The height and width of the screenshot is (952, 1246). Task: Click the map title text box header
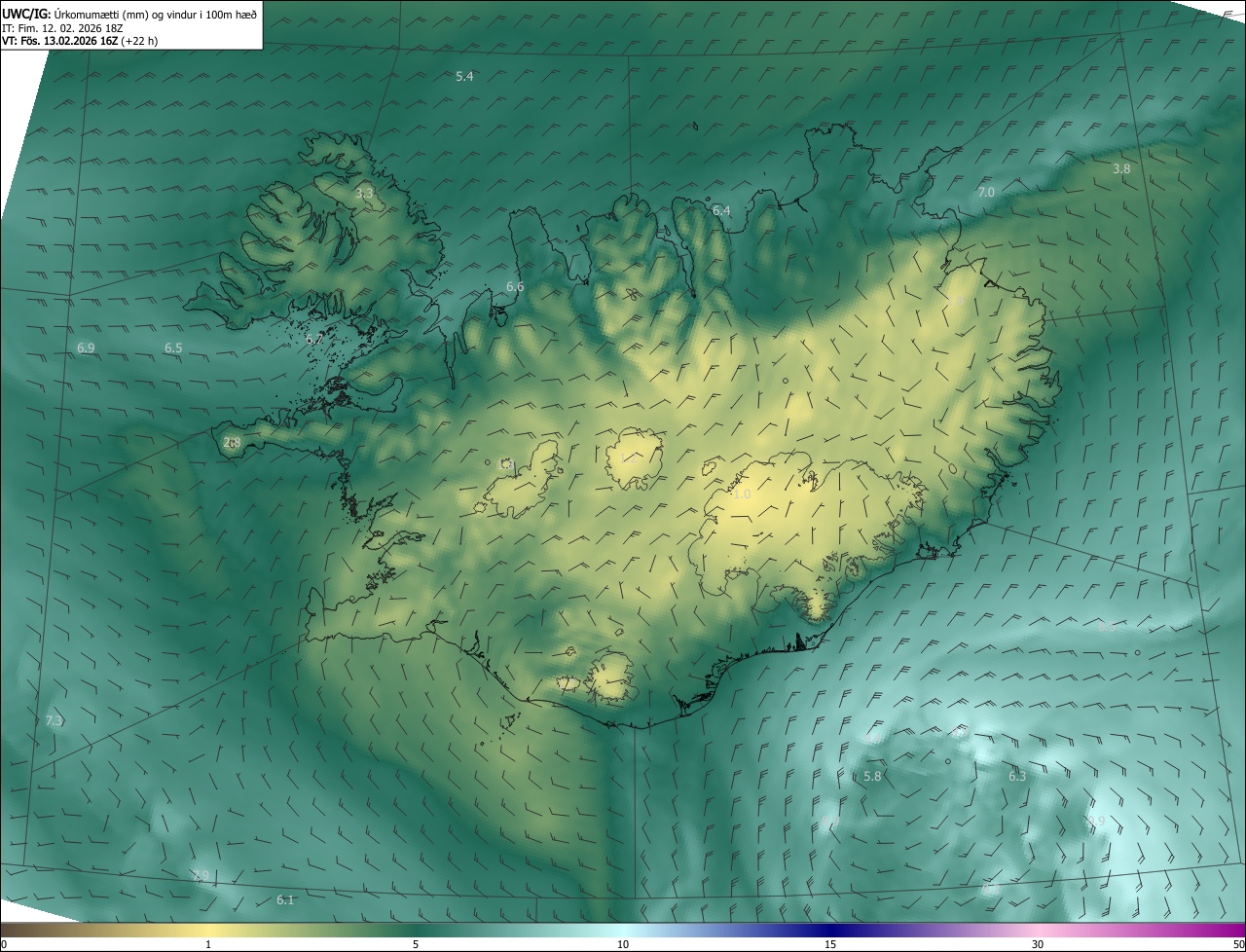(x=129, y=14)
